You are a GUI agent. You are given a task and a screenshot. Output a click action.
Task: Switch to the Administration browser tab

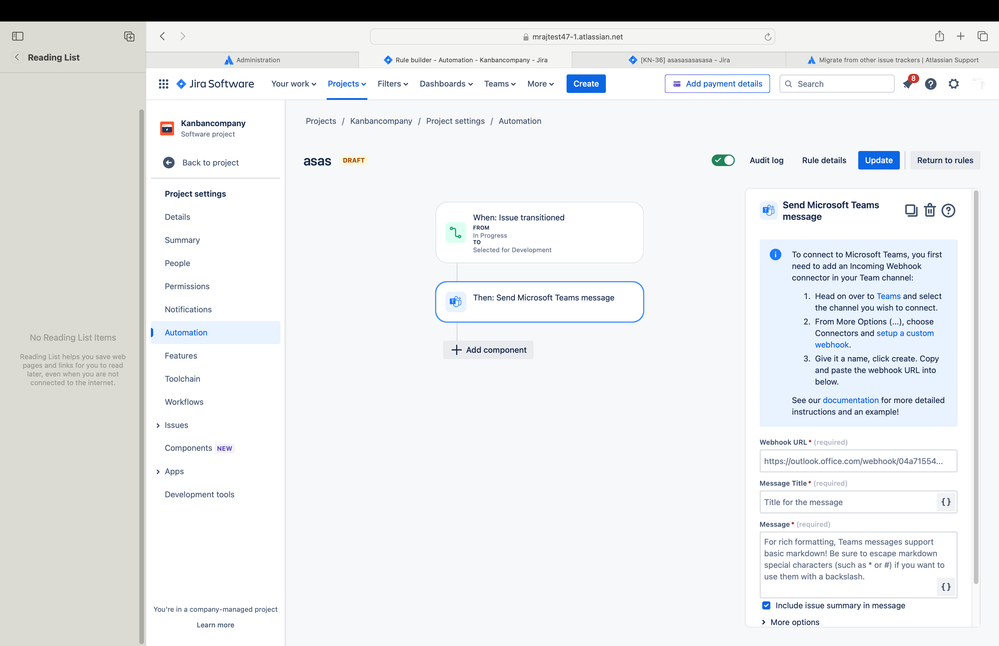pyautogui.click(x=252, y=60)
